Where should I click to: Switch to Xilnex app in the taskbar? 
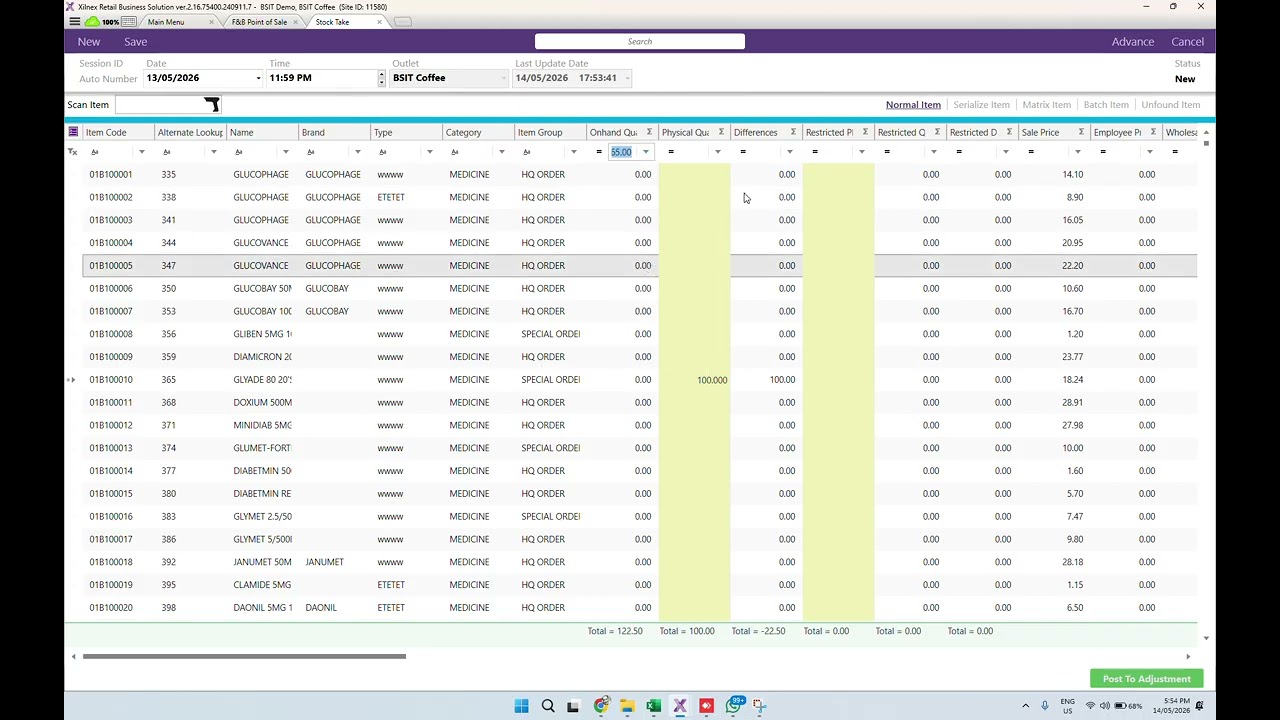point(680,706)
